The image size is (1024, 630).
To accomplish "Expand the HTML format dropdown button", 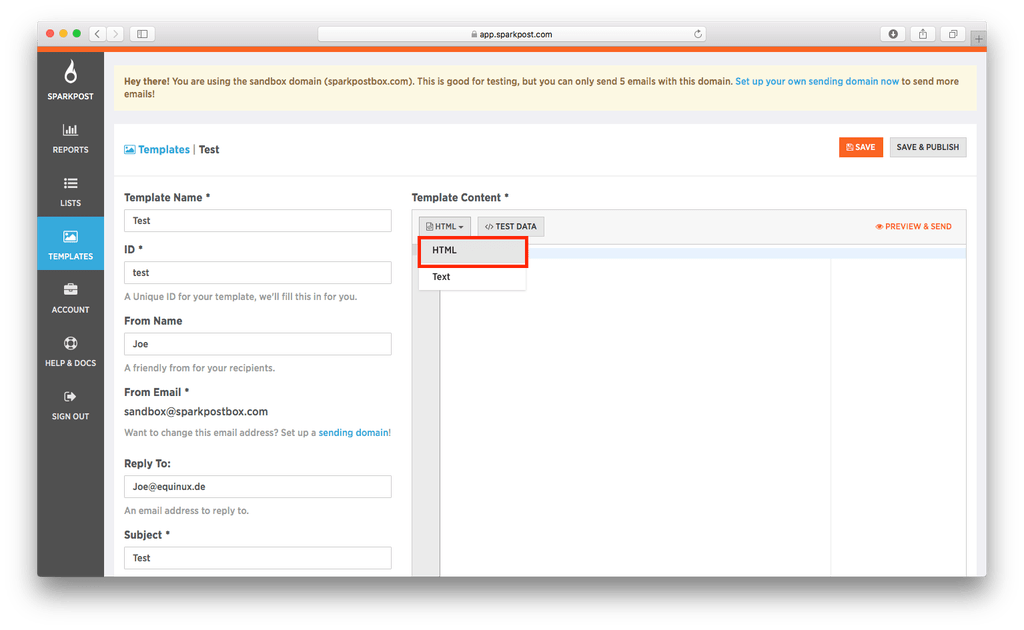I will [x=444, y=227].
